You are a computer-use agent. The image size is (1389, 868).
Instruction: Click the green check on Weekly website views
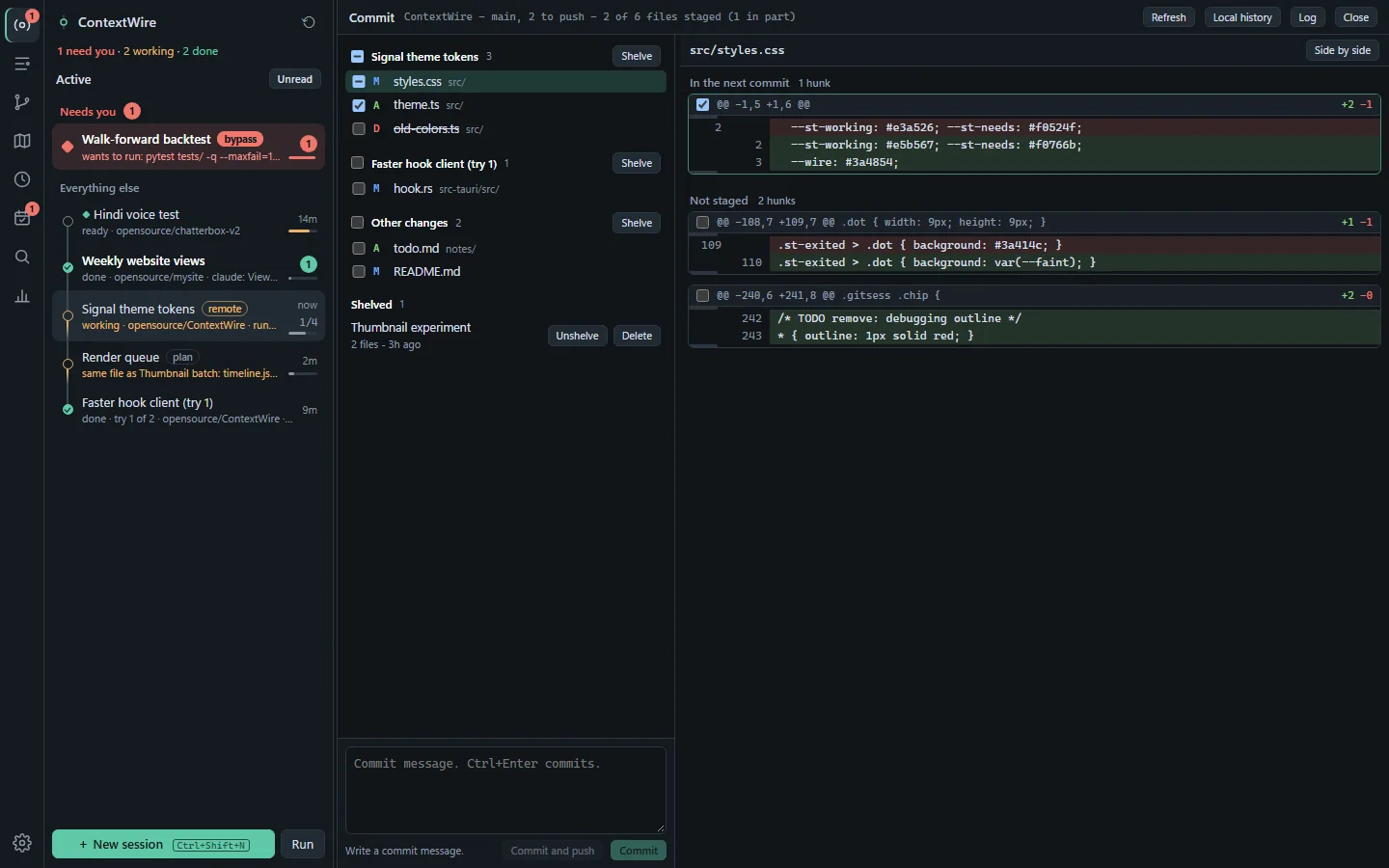point(68,267)
